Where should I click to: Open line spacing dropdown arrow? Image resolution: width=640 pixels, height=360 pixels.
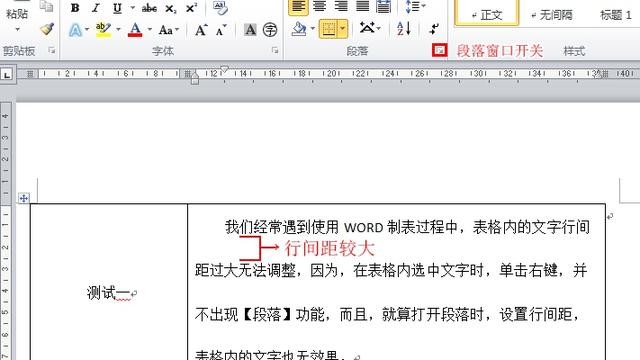pyautogui.click(x=424, y=6)
